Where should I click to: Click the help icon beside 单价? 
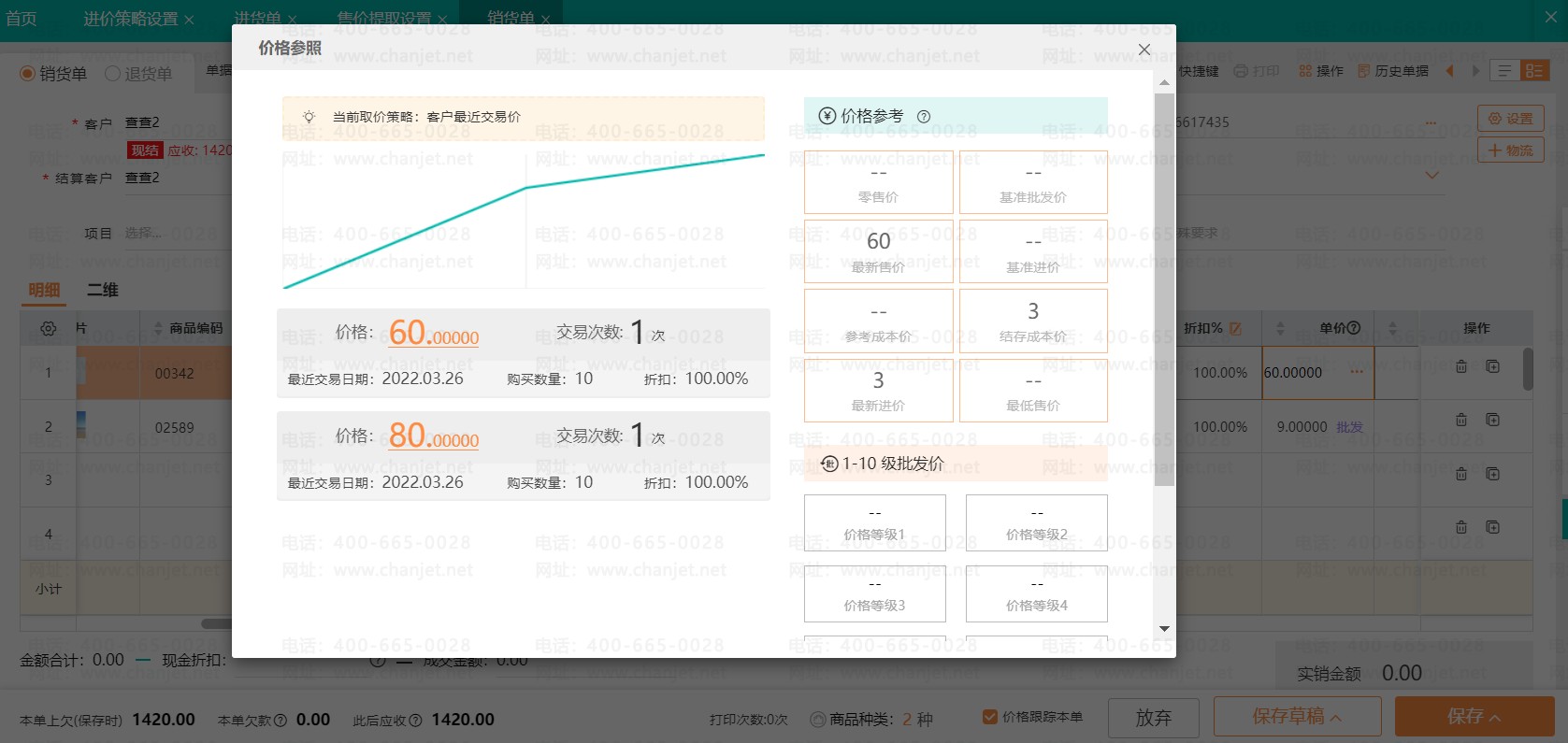pyautogui.click(x=1353, y=328)
